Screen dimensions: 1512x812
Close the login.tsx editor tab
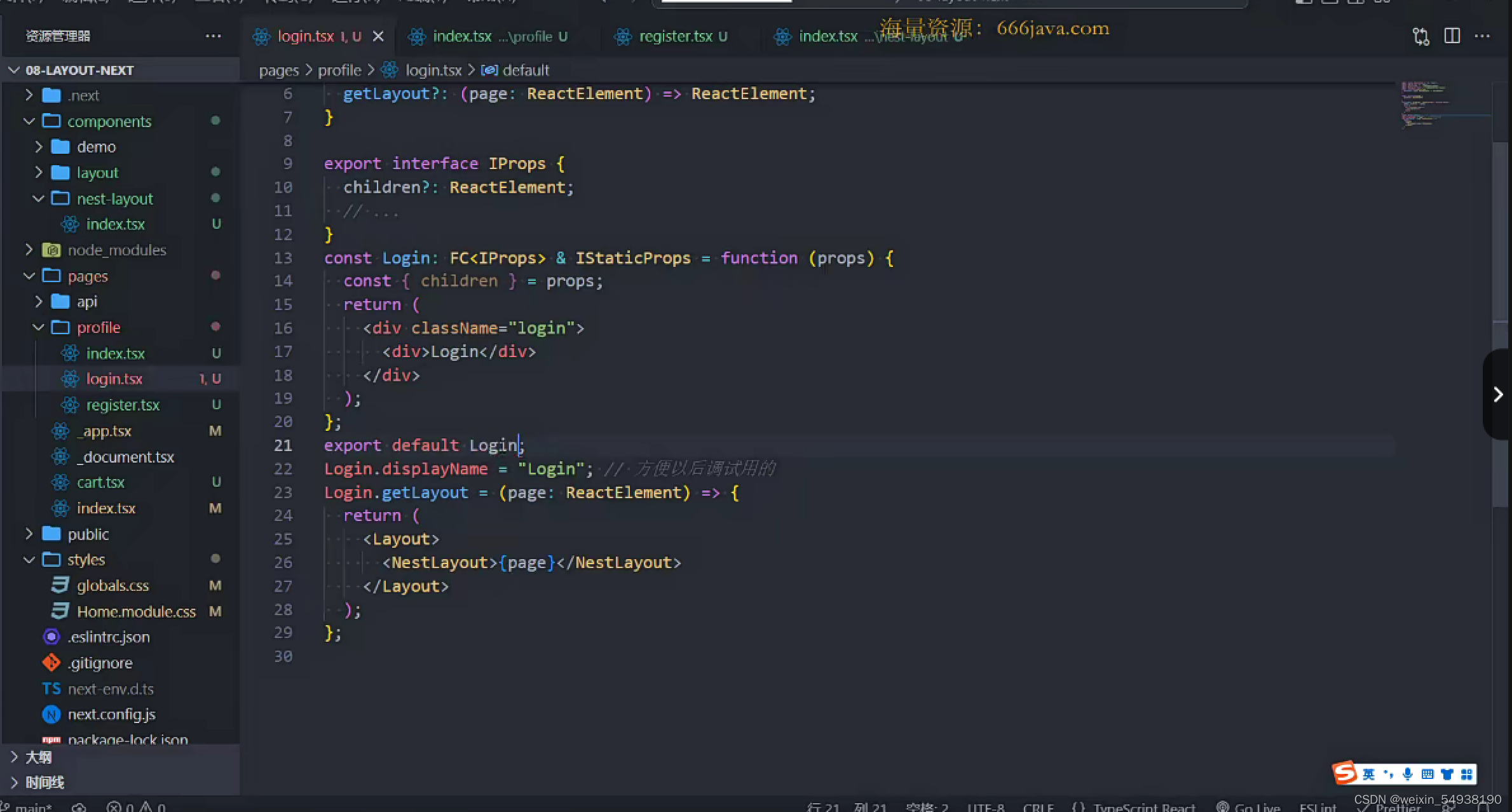[x=378, y=36]
